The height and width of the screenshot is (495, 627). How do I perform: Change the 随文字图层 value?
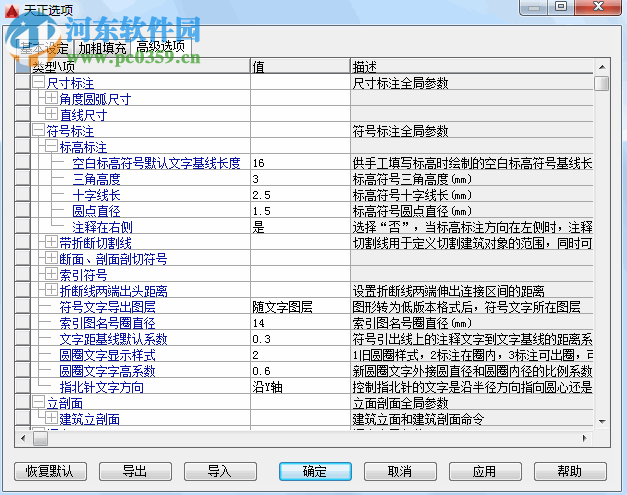[300, 306]
